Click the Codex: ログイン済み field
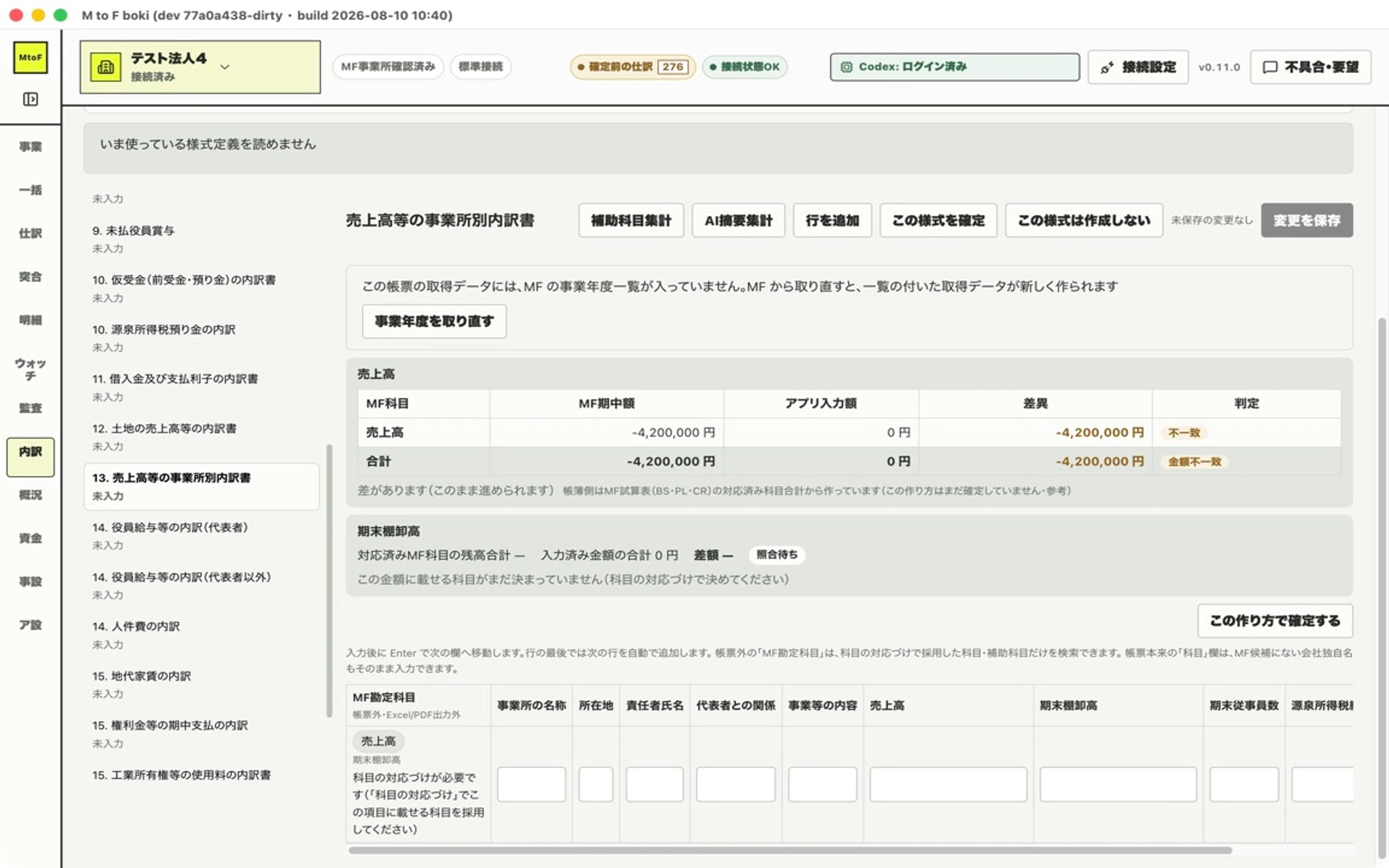The image size is (1389, 868). (954, 67)
